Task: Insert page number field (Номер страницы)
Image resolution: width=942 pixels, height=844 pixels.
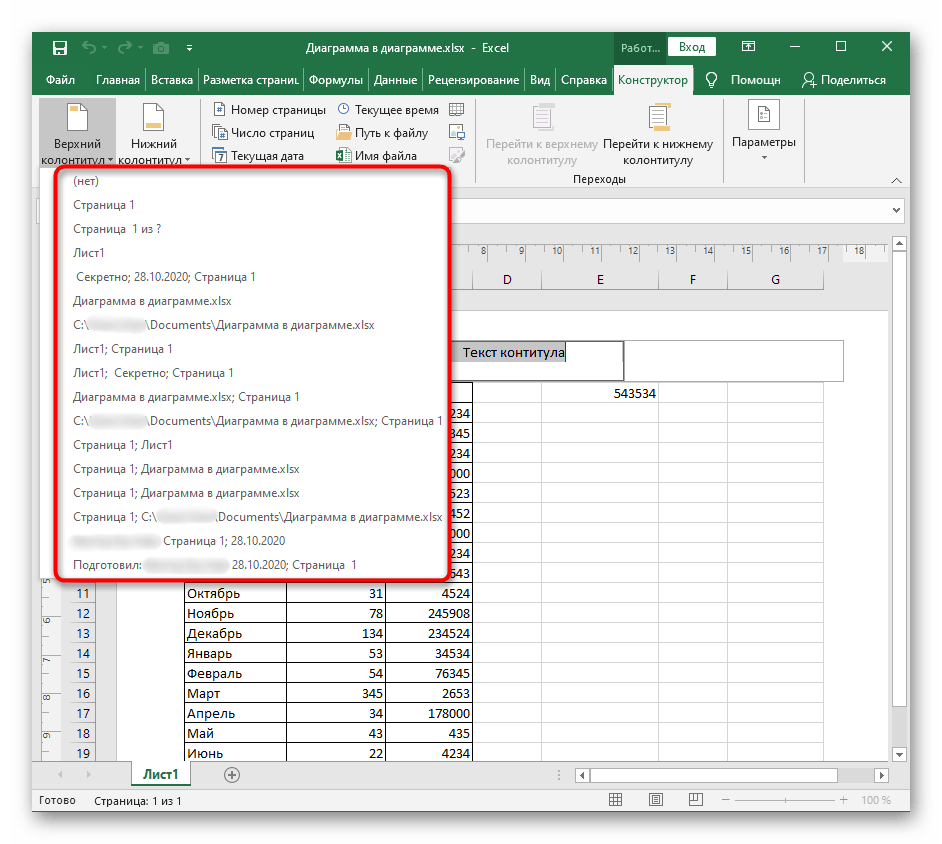Action: [269, 110]
